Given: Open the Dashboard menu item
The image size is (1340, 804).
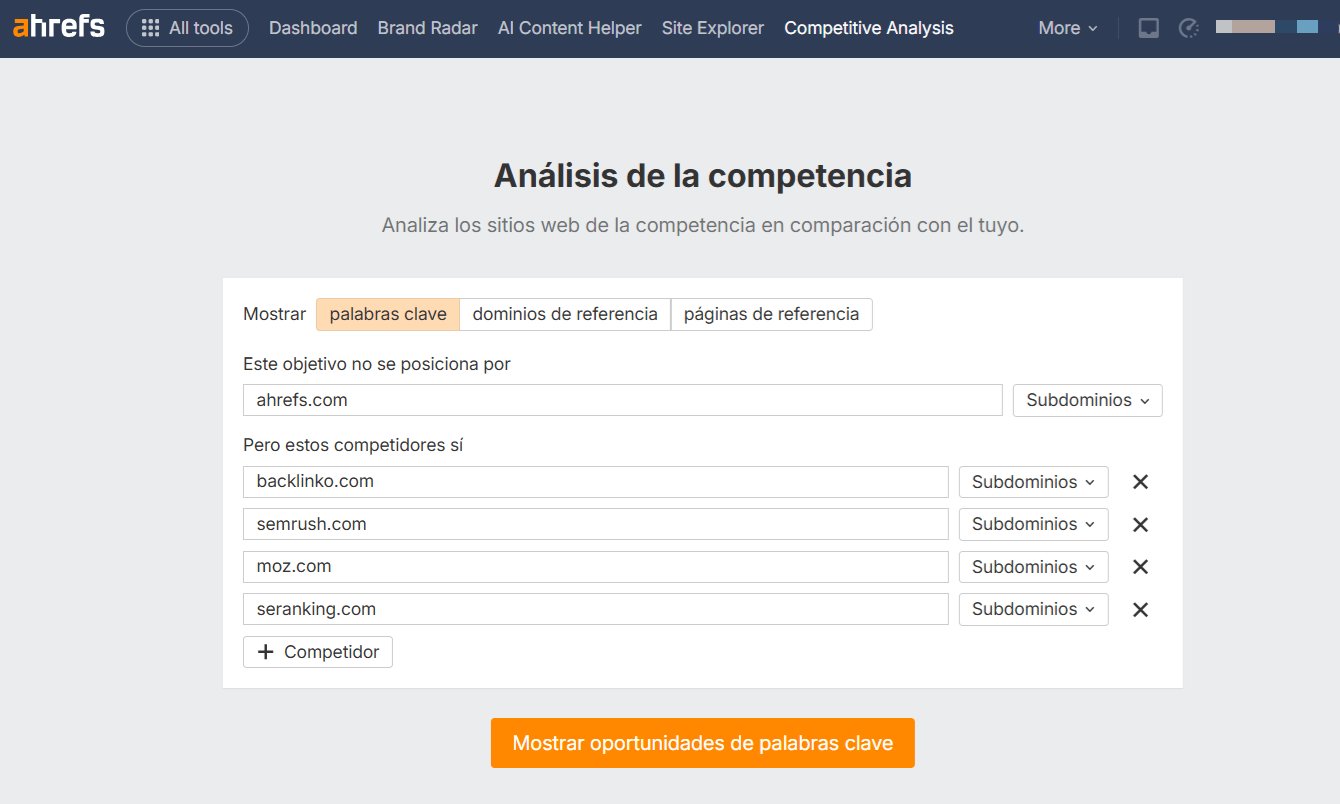Looking at the screenshot, I should click(x=313, y=28).
